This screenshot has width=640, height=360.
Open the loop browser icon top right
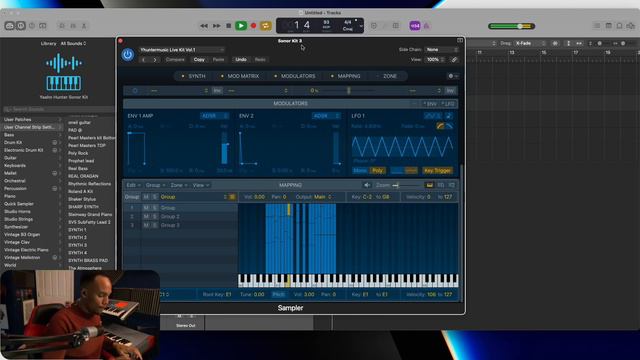(x=619, y=26)
